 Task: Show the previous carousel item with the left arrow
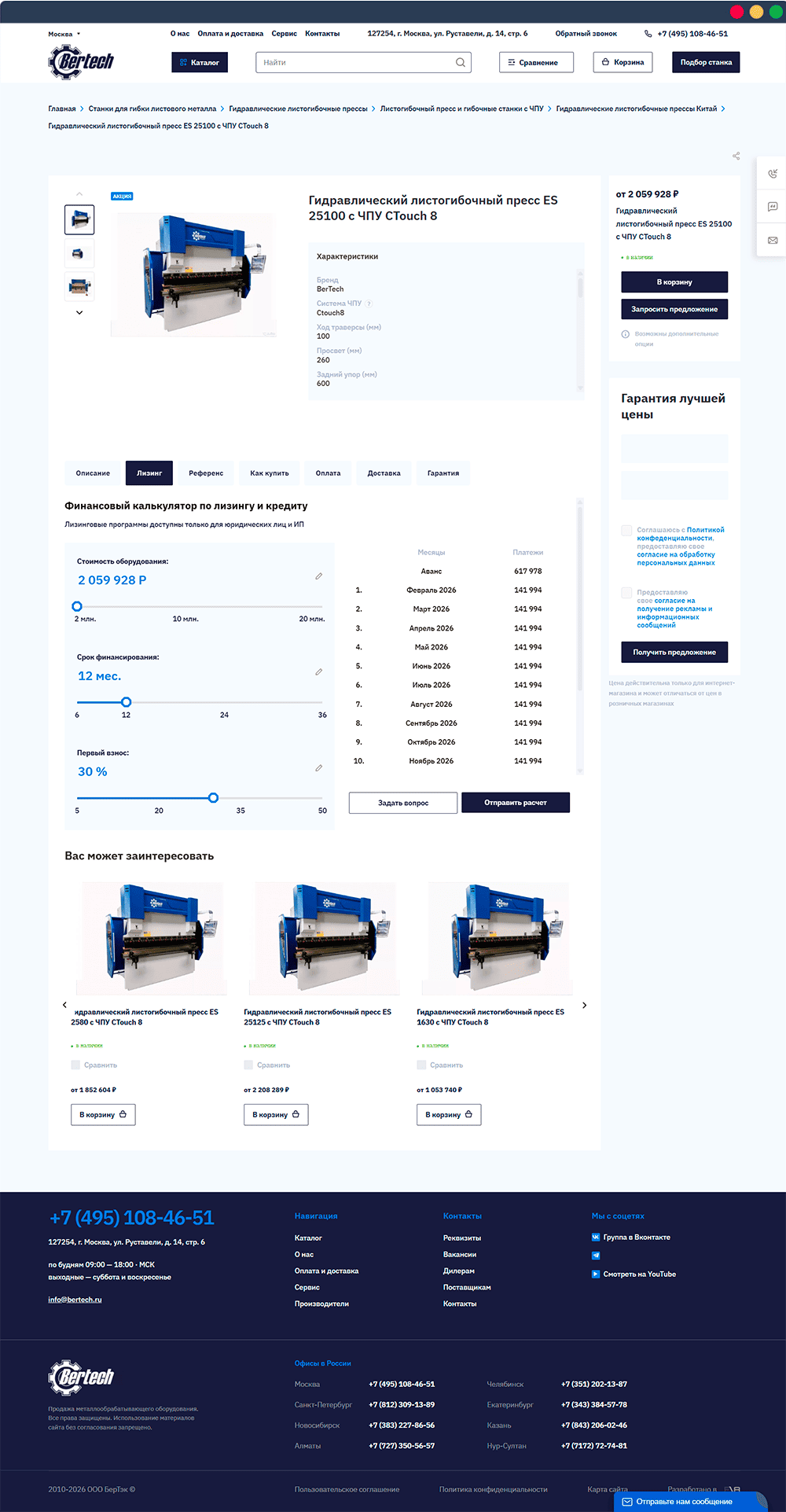tap(64, 1005)
